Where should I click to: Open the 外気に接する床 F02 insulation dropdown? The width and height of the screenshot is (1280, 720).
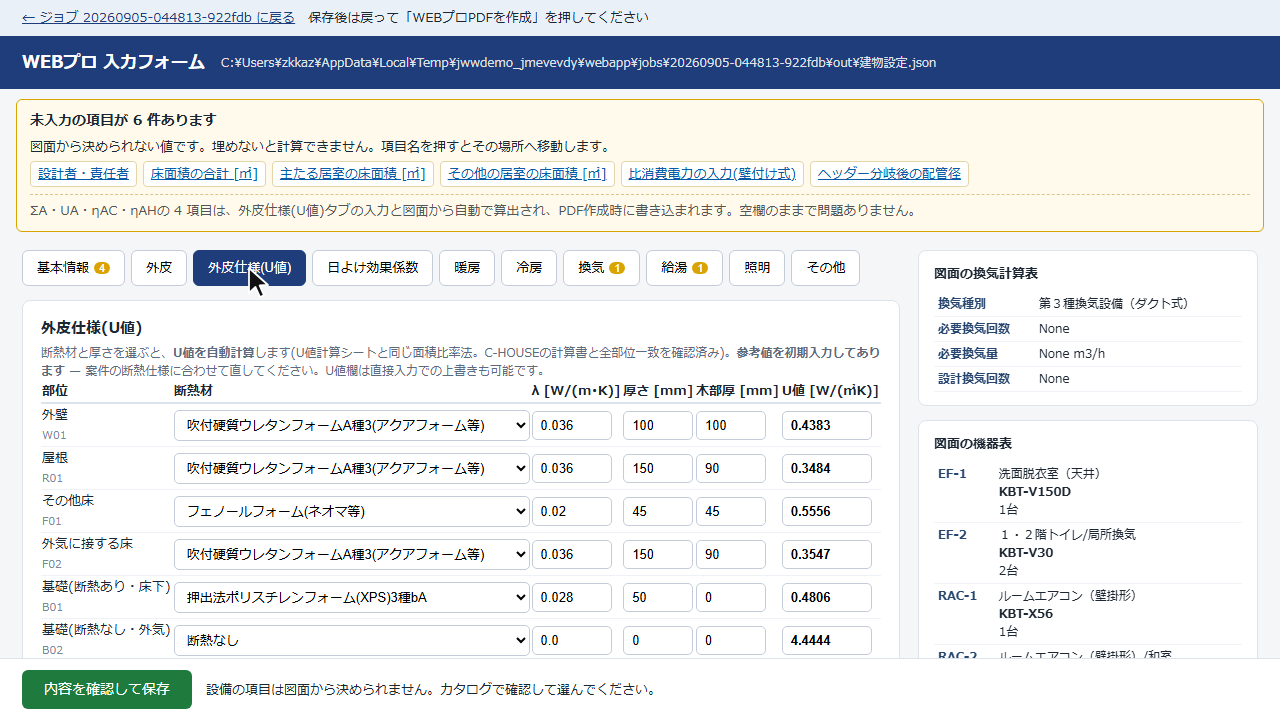pos(351,554)
